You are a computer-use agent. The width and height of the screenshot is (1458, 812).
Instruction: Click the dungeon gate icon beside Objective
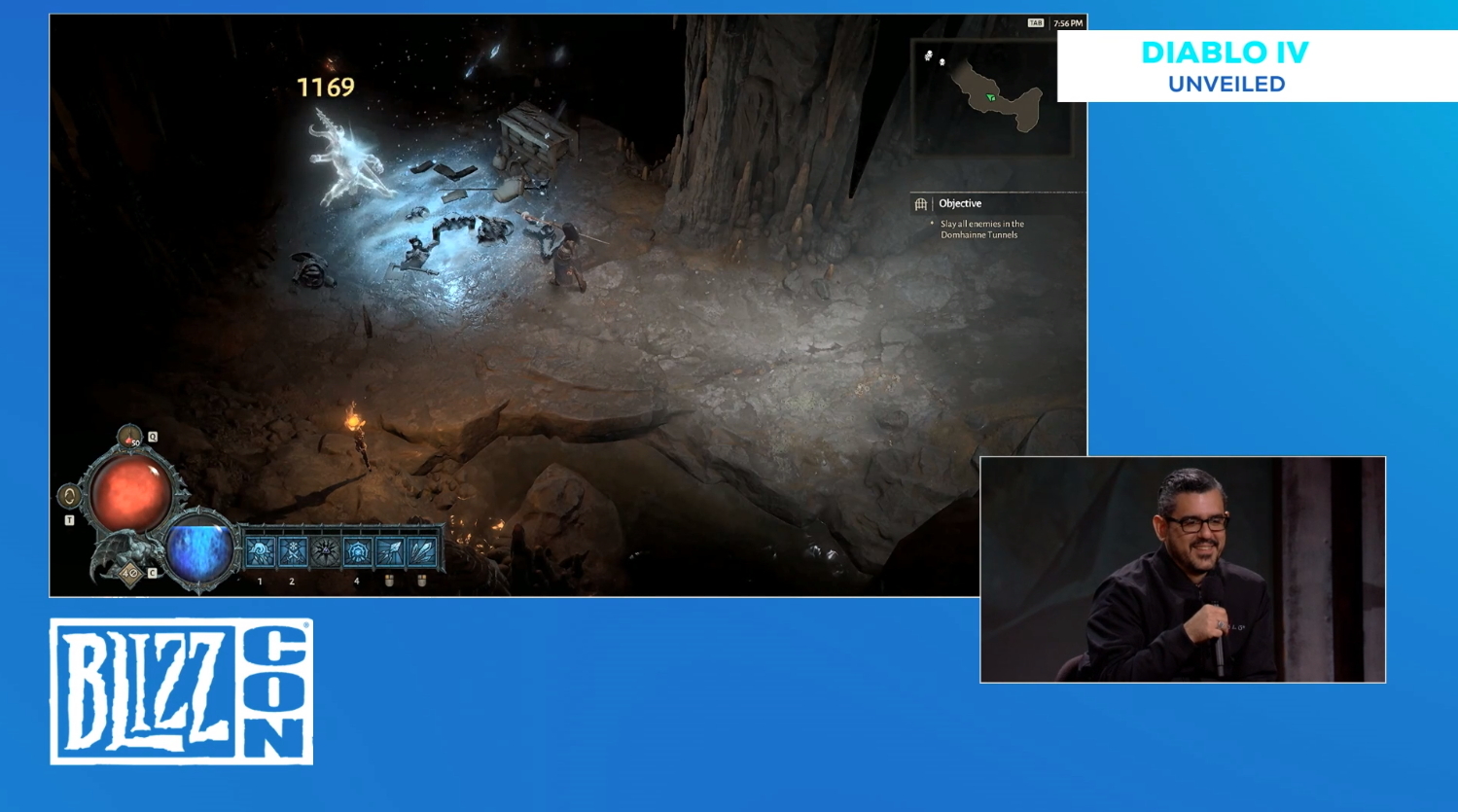[920, 204]
